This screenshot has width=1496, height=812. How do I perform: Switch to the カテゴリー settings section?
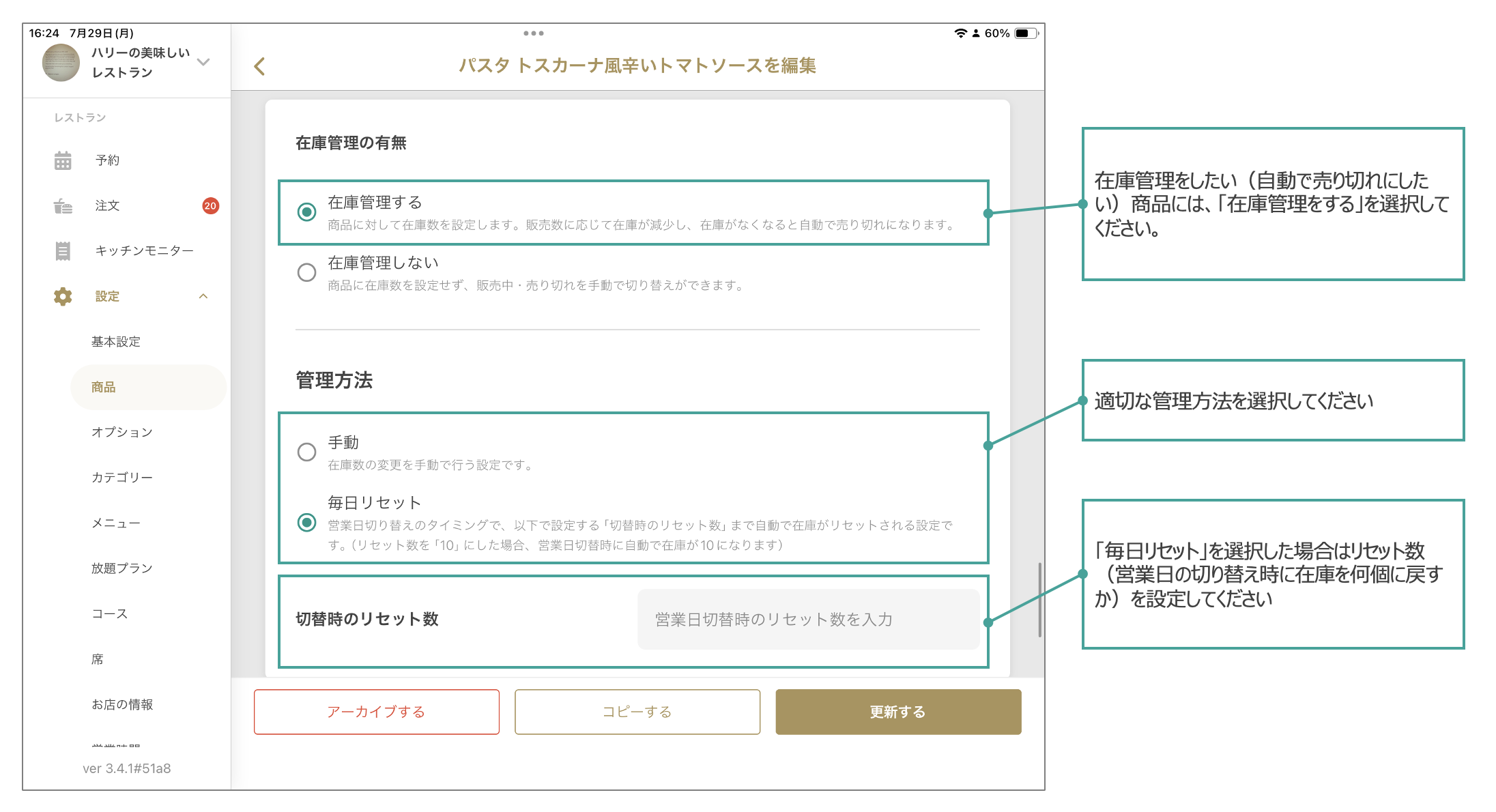pos(122,477)
